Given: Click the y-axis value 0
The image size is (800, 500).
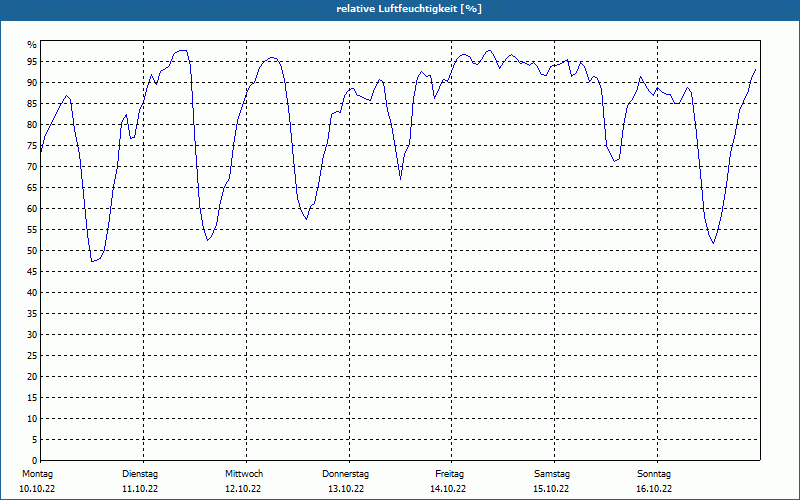Looking at the screenshot, I should point(34,461).
